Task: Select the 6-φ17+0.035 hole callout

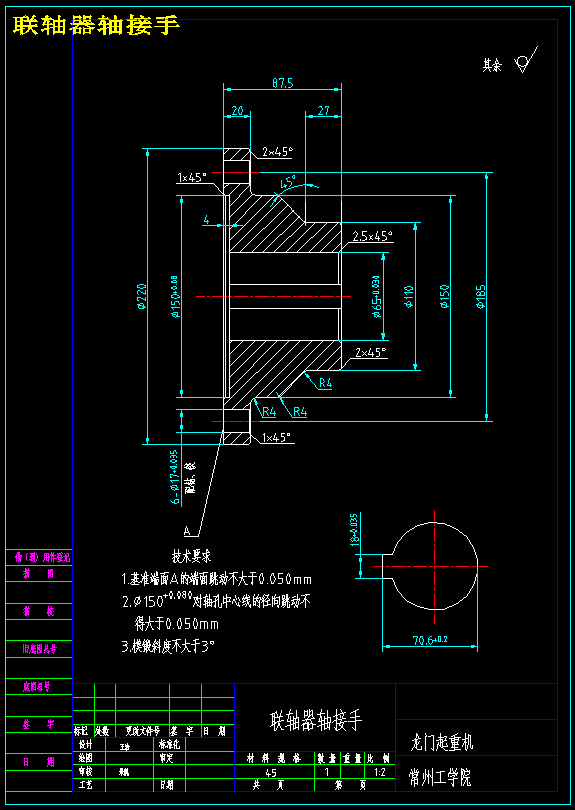Action: [174, 477]
